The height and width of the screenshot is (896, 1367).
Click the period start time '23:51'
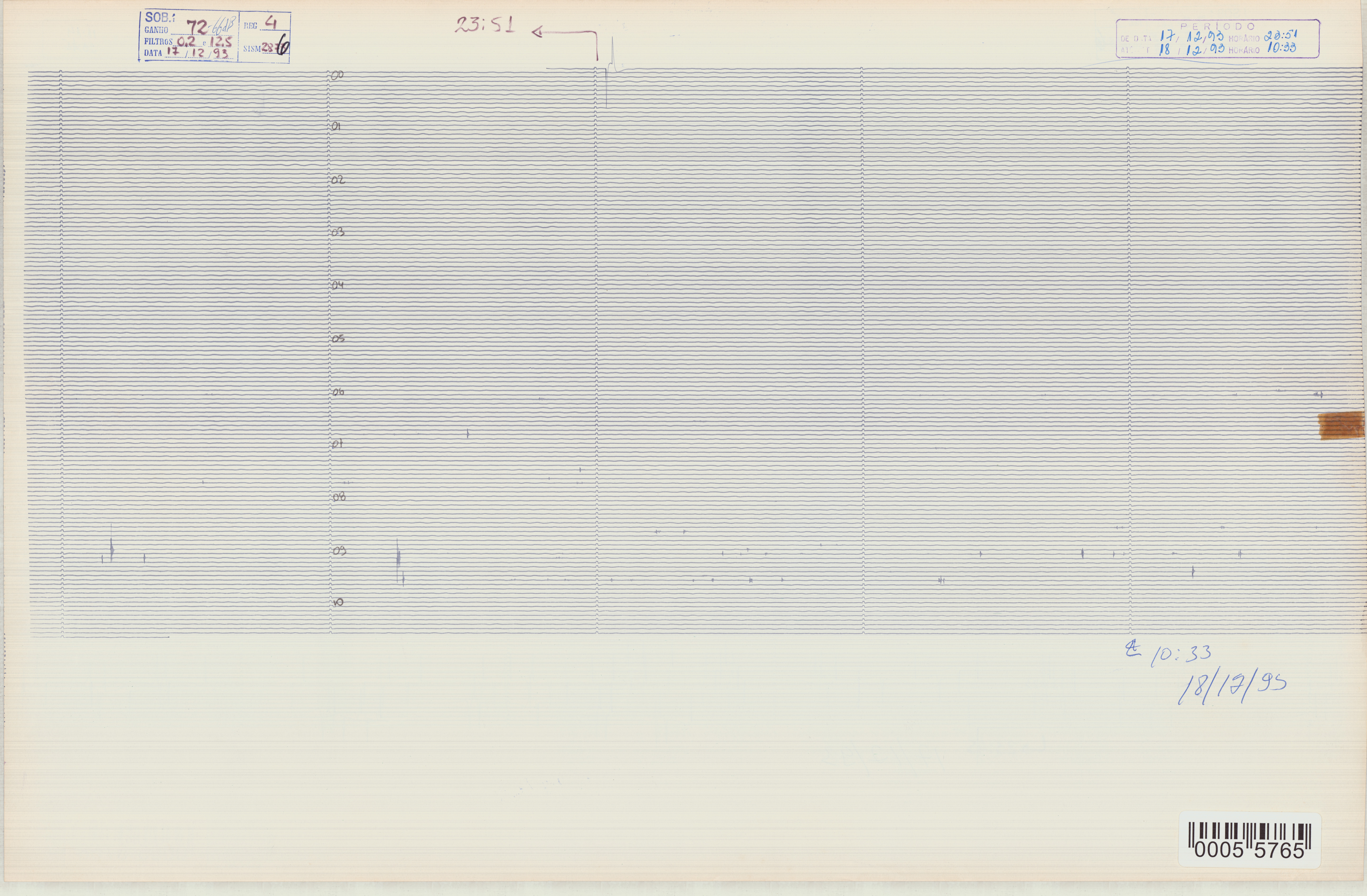[1280, 35]
